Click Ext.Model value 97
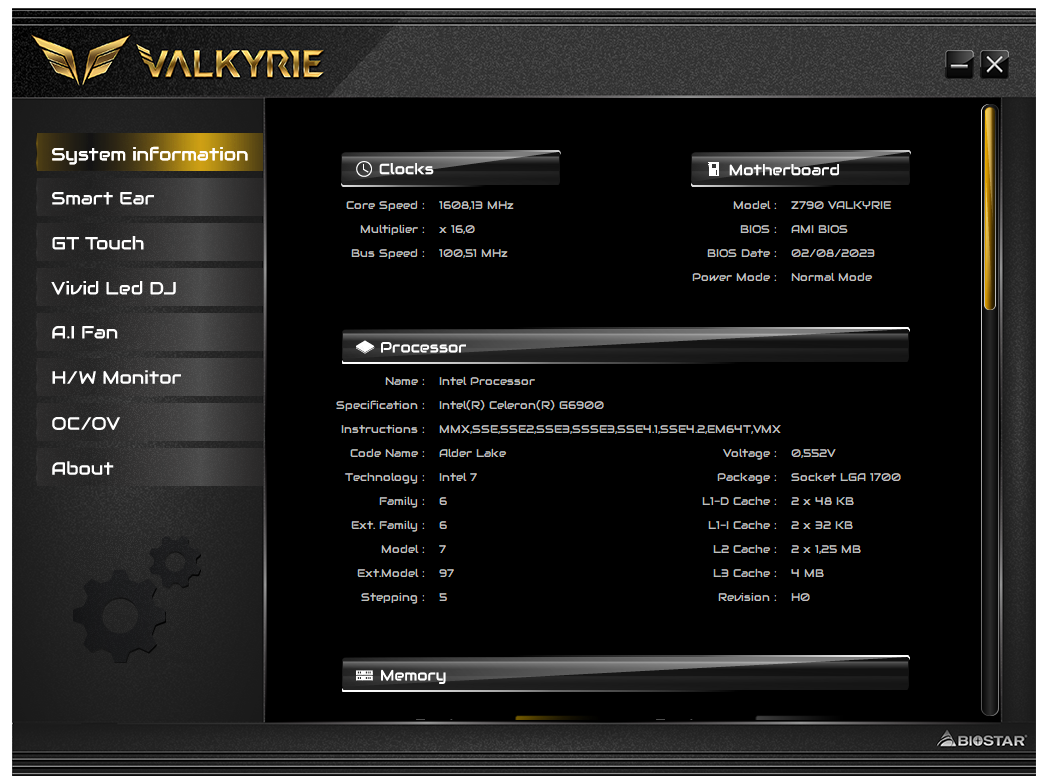This screenshot has width=1050, height=783. pos(447,573)
